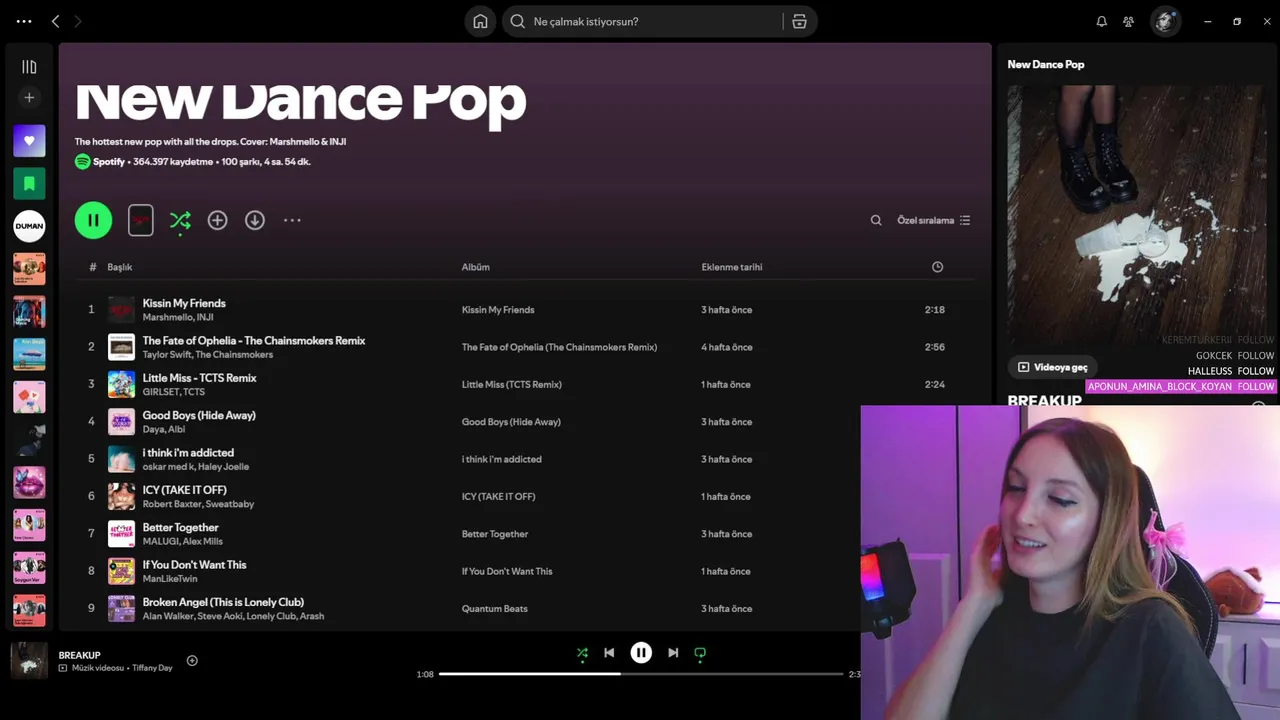Seek using the song progress bar

tap(641, 674)
